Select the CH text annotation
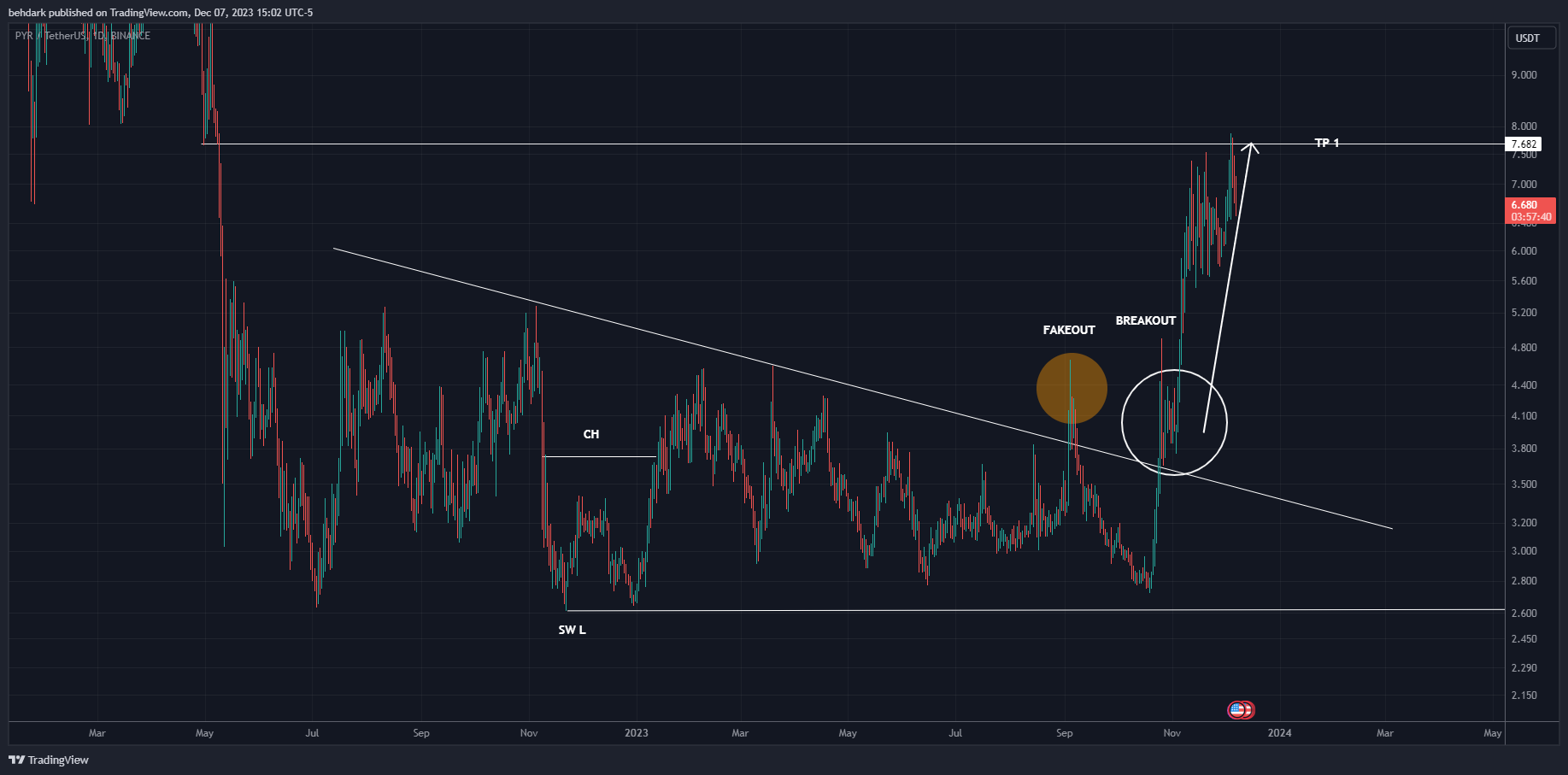Image resolution: width=1568 pixels, height=775 pixels. coord(591,434)
